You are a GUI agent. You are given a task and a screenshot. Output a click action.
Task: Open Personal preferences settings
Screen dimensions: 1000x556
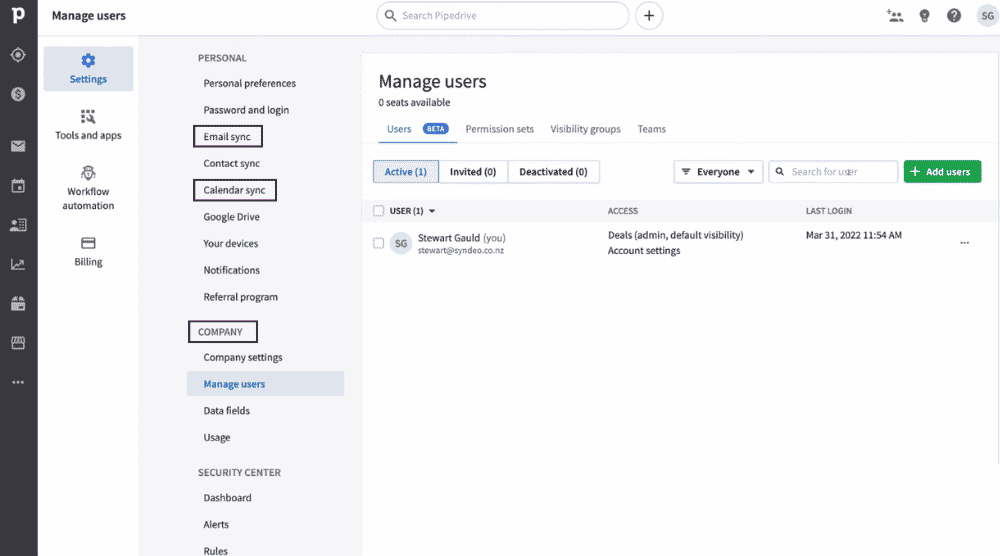coord(249,84)
